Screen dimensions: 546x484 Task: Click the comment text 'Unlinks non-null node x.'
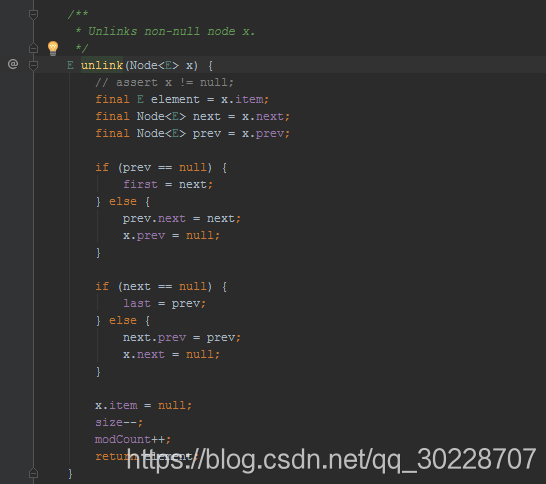[x=171, y=31]
